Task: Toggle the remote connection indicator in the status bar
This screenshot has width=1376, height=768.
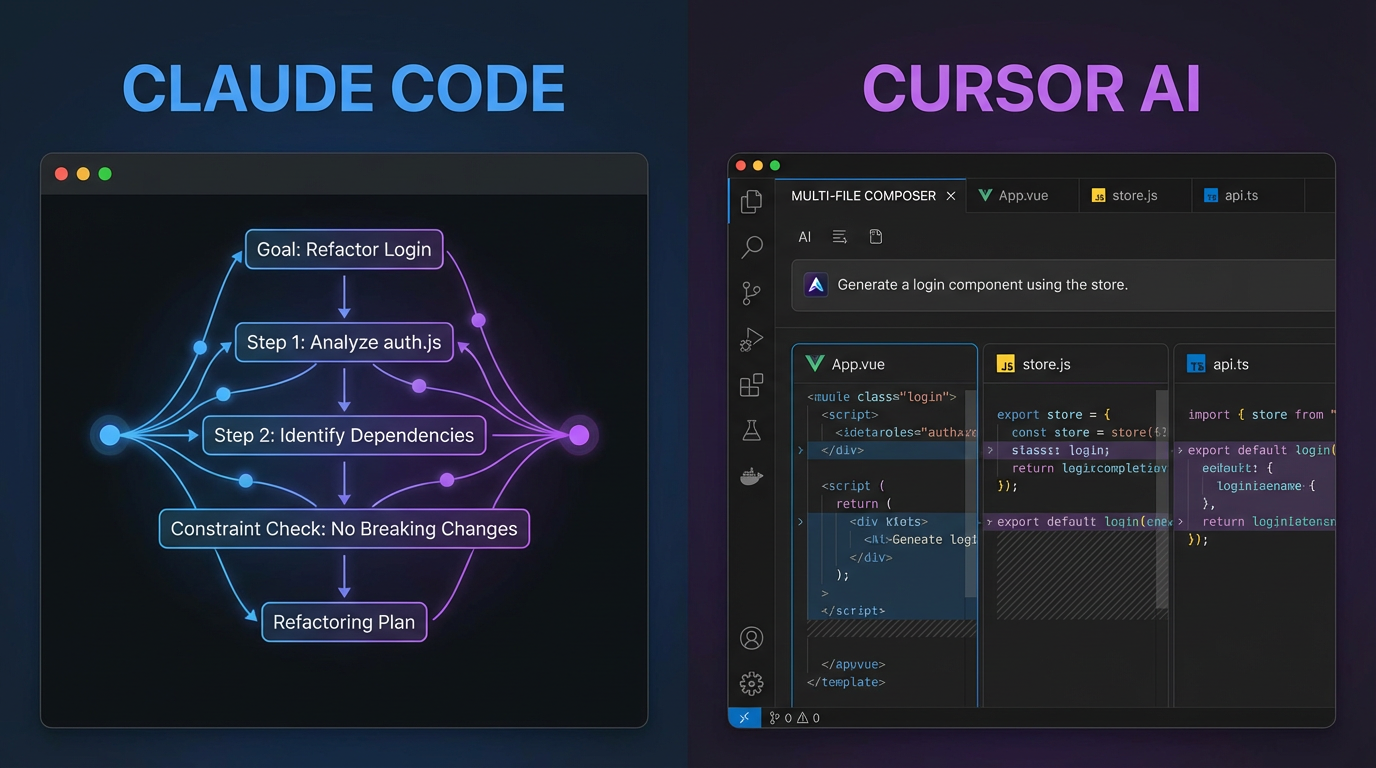Action: [744, 717]
